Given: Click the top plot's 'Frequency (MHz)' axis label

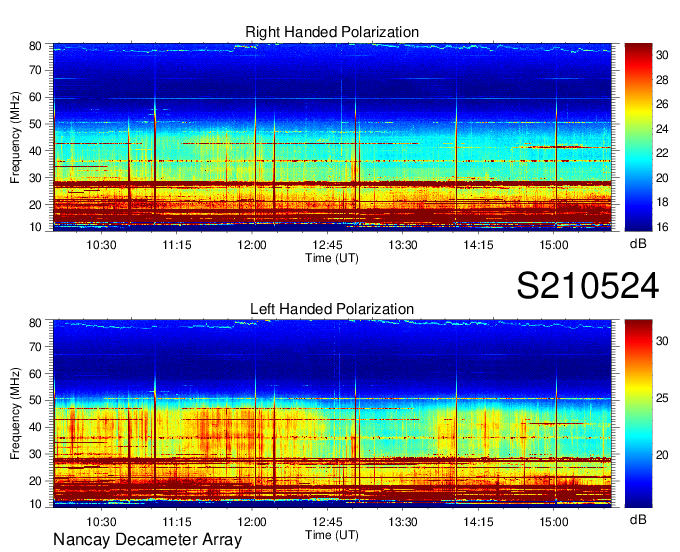Looking at the screenshot, I should tap(15, 137).
